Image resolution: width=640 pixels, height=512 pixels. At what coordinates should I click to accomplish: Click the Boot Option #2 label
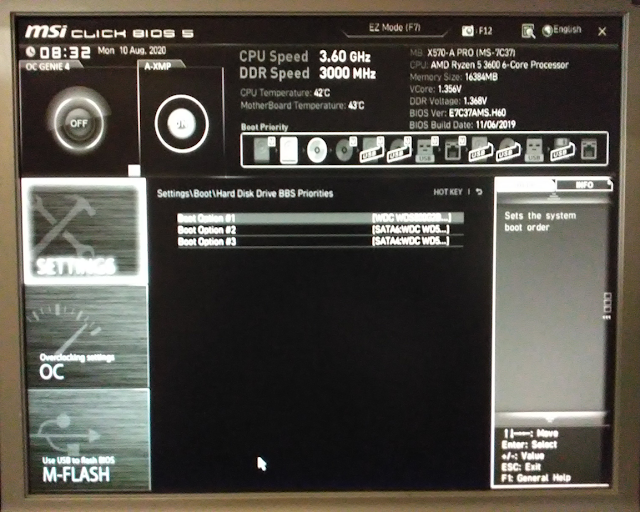pos(207,230)
